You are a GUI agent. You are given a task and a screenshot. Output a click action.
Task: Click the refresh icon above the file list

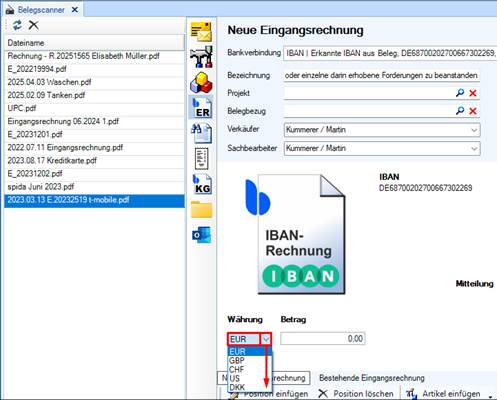pyautogui.click(x=17, y=25)
